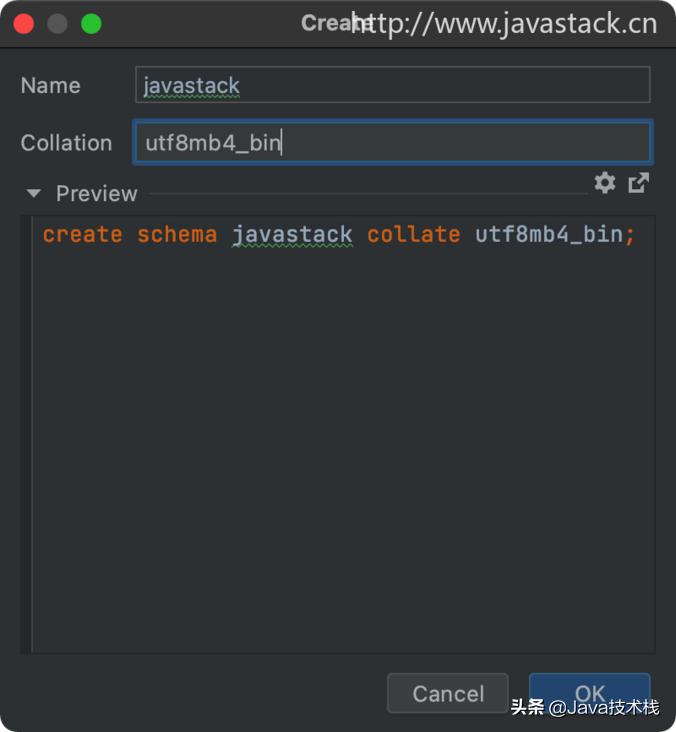Click the SQL preview text area
The width and height of the screenshot is (676, 732).
pyautogui.click(x=343, y=434)
